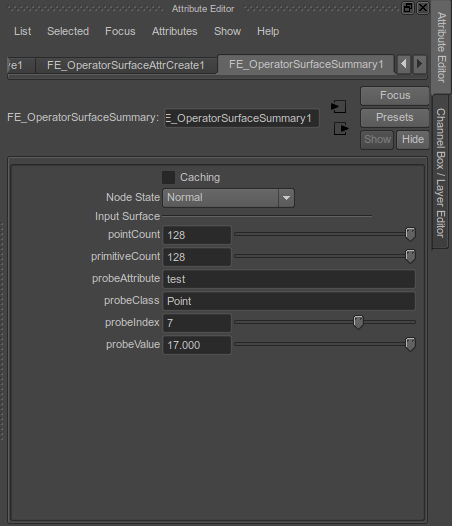Click the Node State dropdown arrow
Screen dimensions: 452x526
tap(286, 198)
